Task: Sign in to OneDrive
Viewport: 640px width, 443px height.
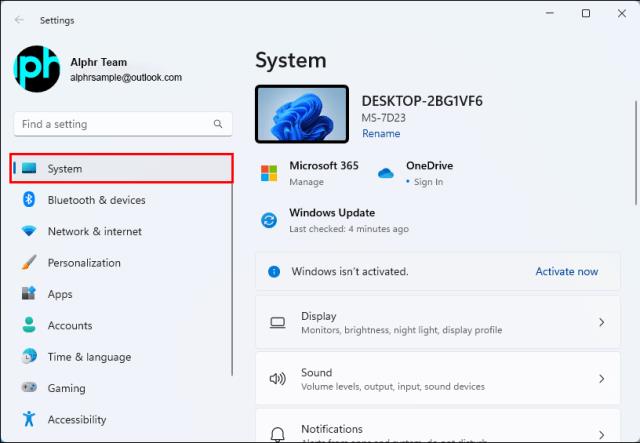Action: click(x=428, y=182)
